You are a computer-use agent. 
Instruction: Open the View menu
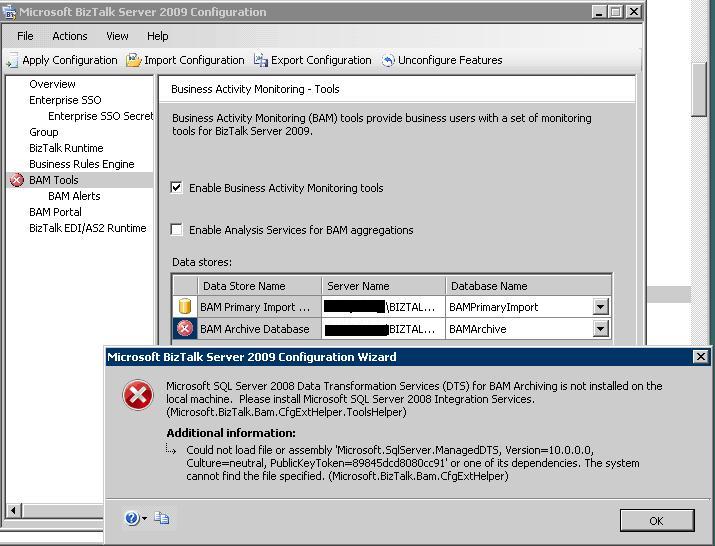117,36
